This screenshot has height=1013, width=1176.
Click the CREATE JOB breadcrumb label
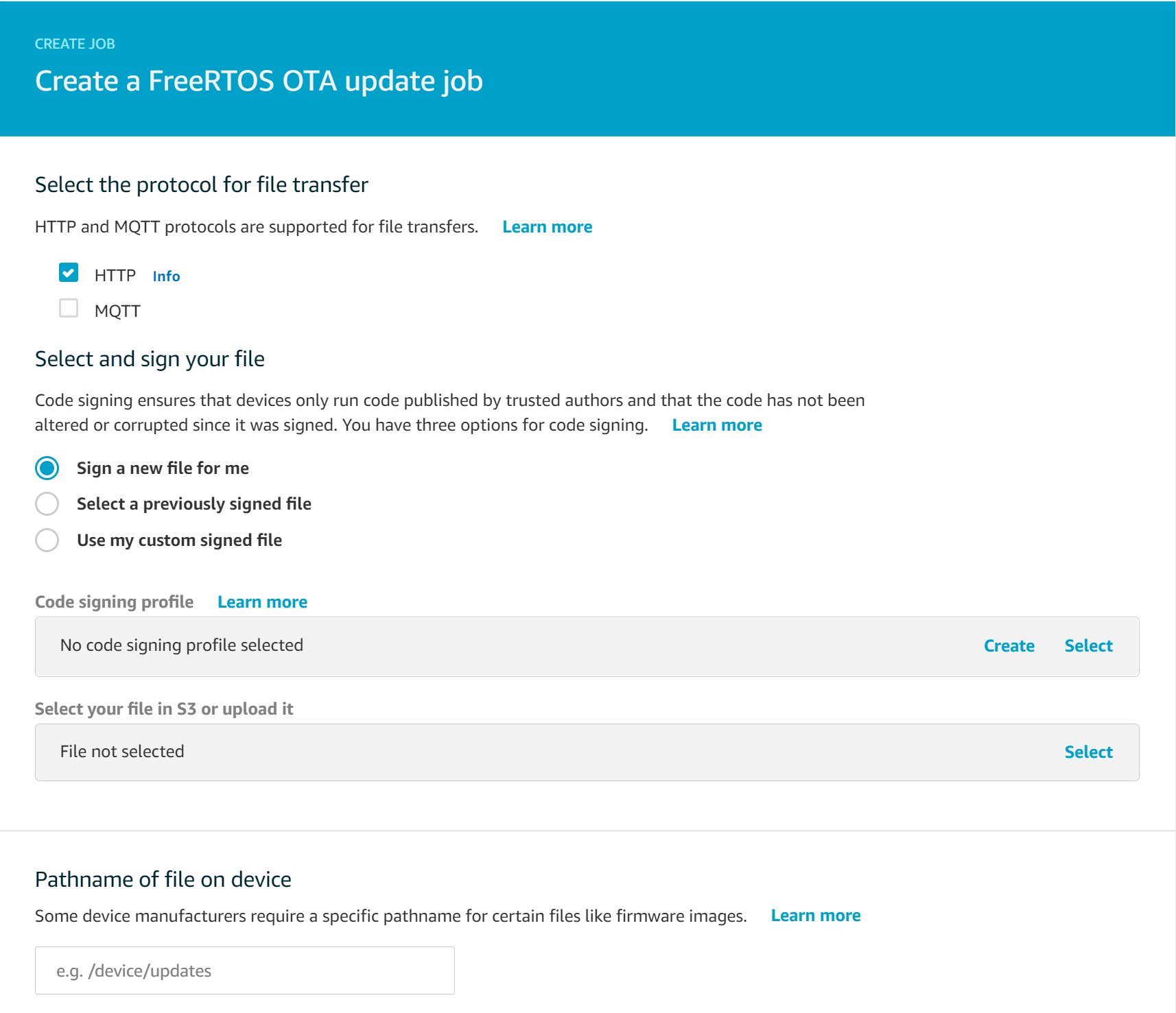tap(75, 44)
